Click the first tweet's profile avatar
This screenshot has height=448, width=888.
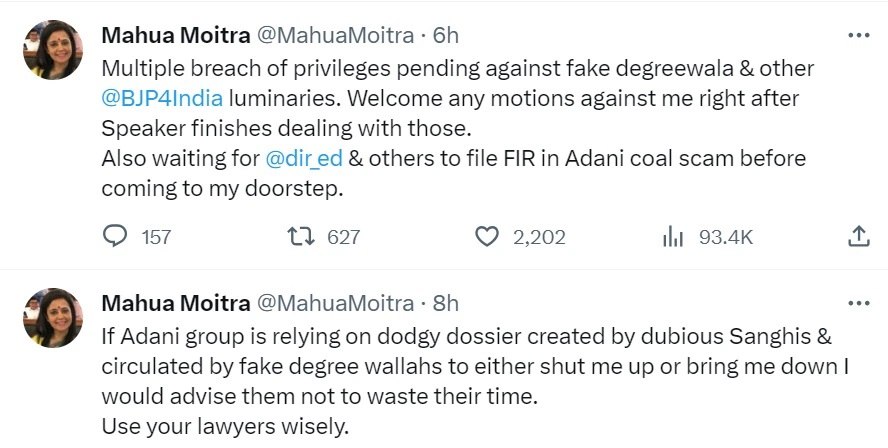pyautogui.click(x=53, y=49)
